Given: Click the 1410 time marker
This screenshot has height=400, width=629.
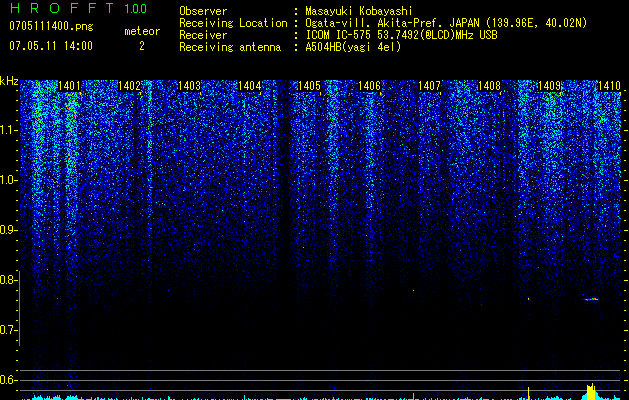Looking at the screenshot, I should click(609, 86).
